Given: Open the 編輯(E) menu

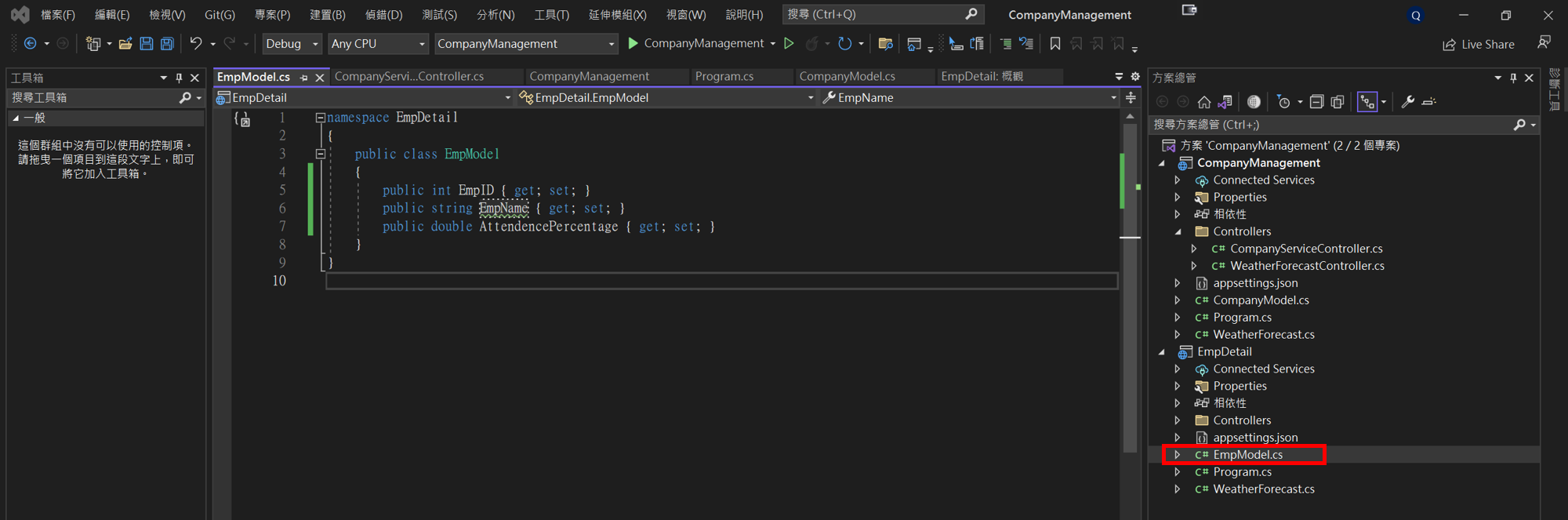Looking at the screenshot, I should 112,15.
